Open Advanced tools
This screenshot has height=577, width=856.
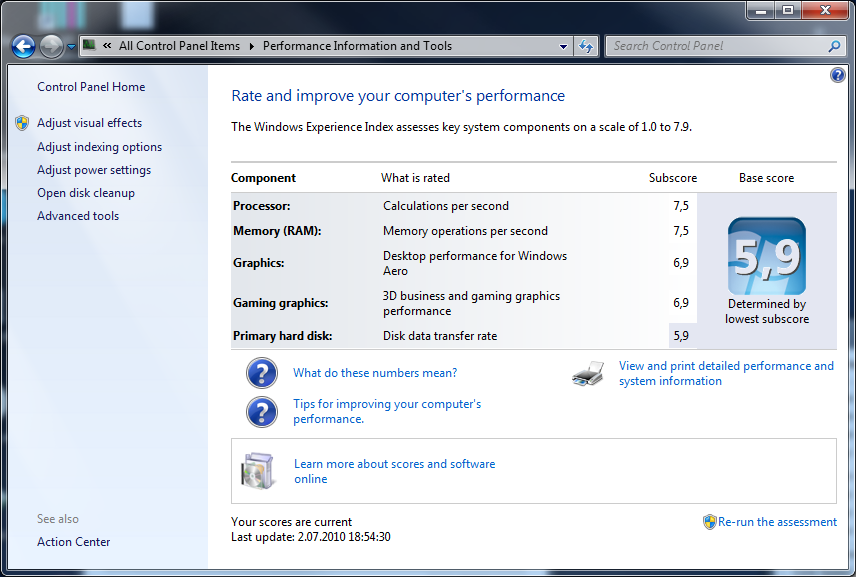(x=78, y=216)
